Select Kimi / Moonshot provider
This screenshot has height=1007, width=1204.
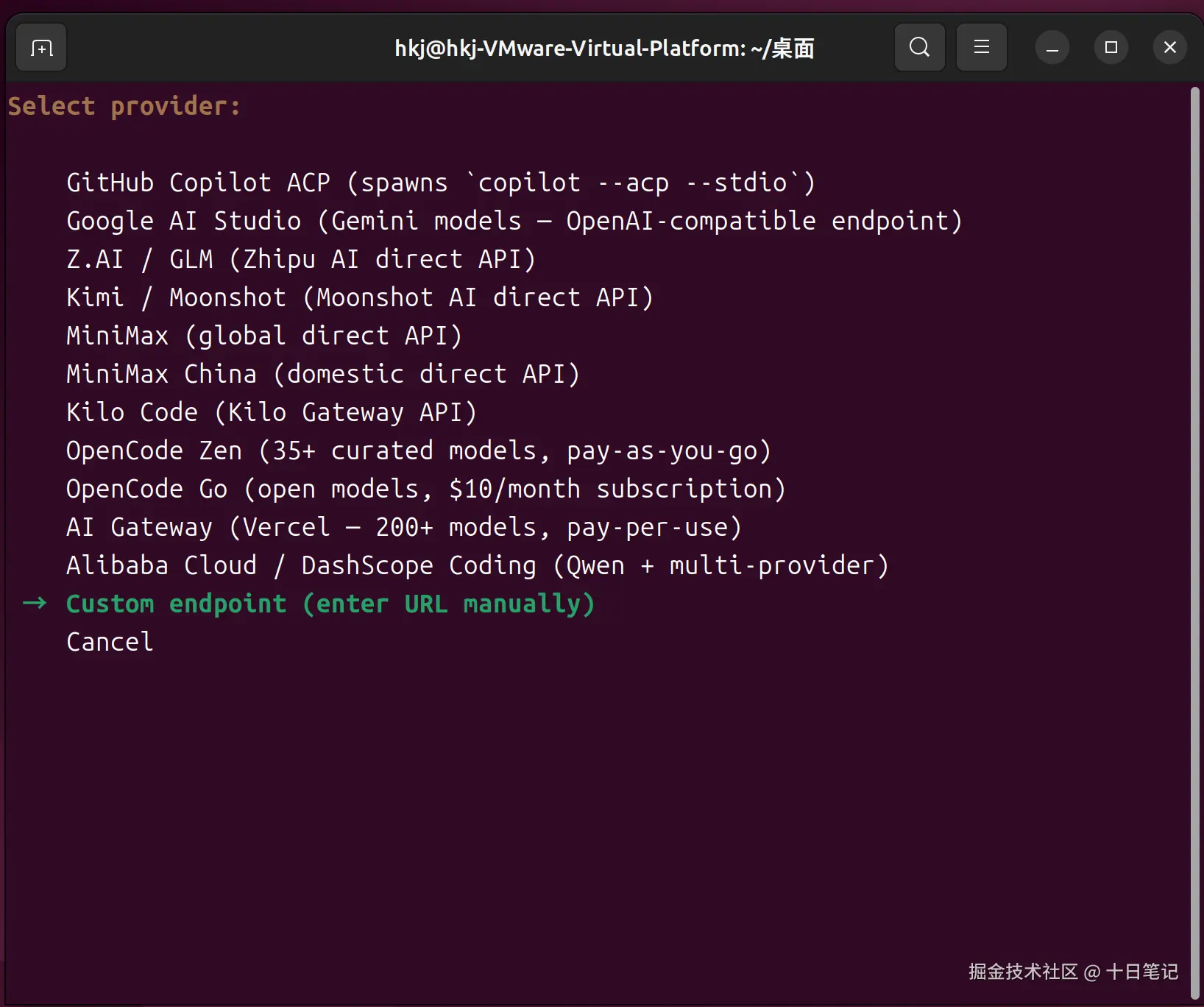[359, 297]
